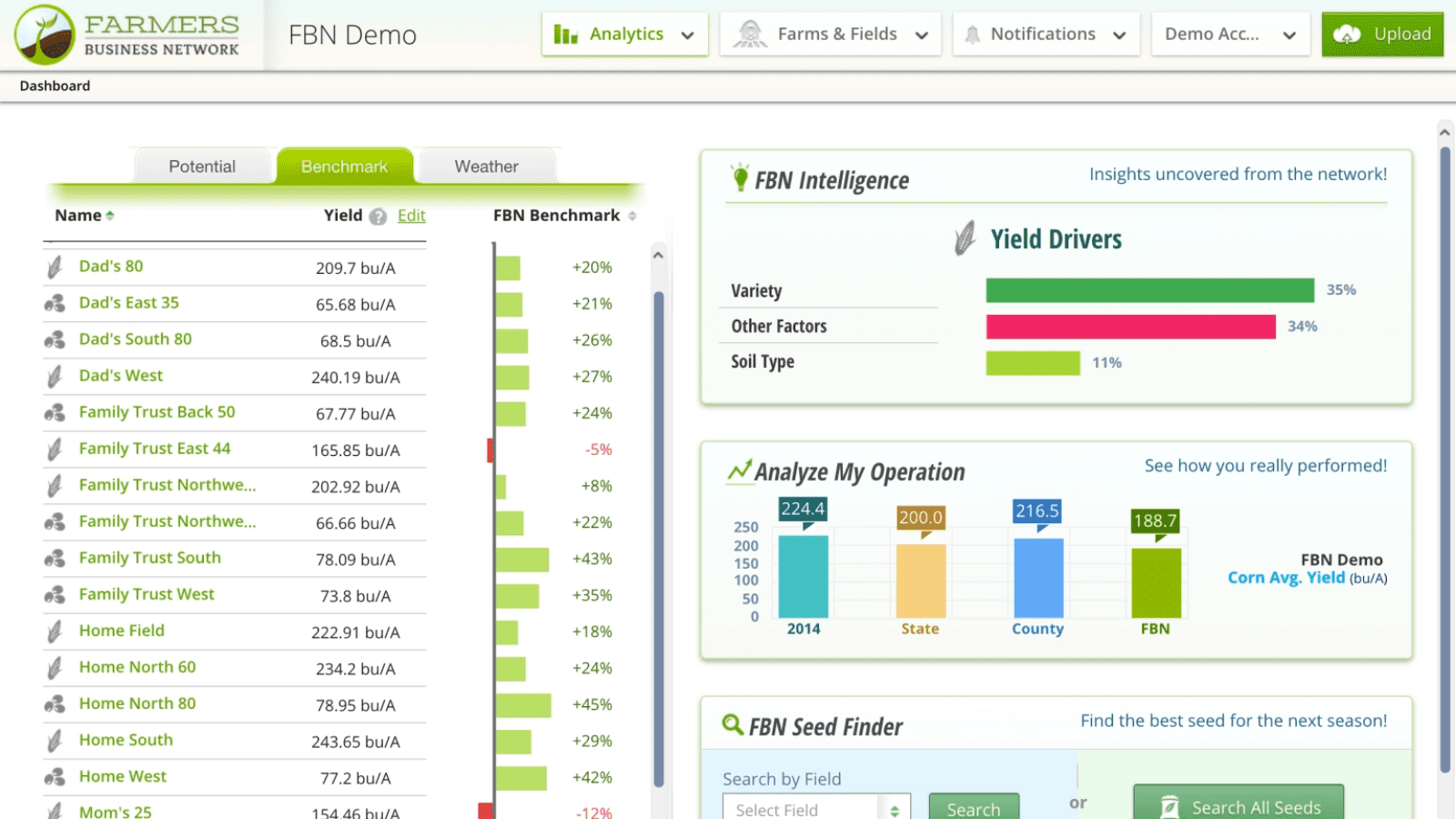Click the Dashboard breadcrumb

[x=55, y=86]
